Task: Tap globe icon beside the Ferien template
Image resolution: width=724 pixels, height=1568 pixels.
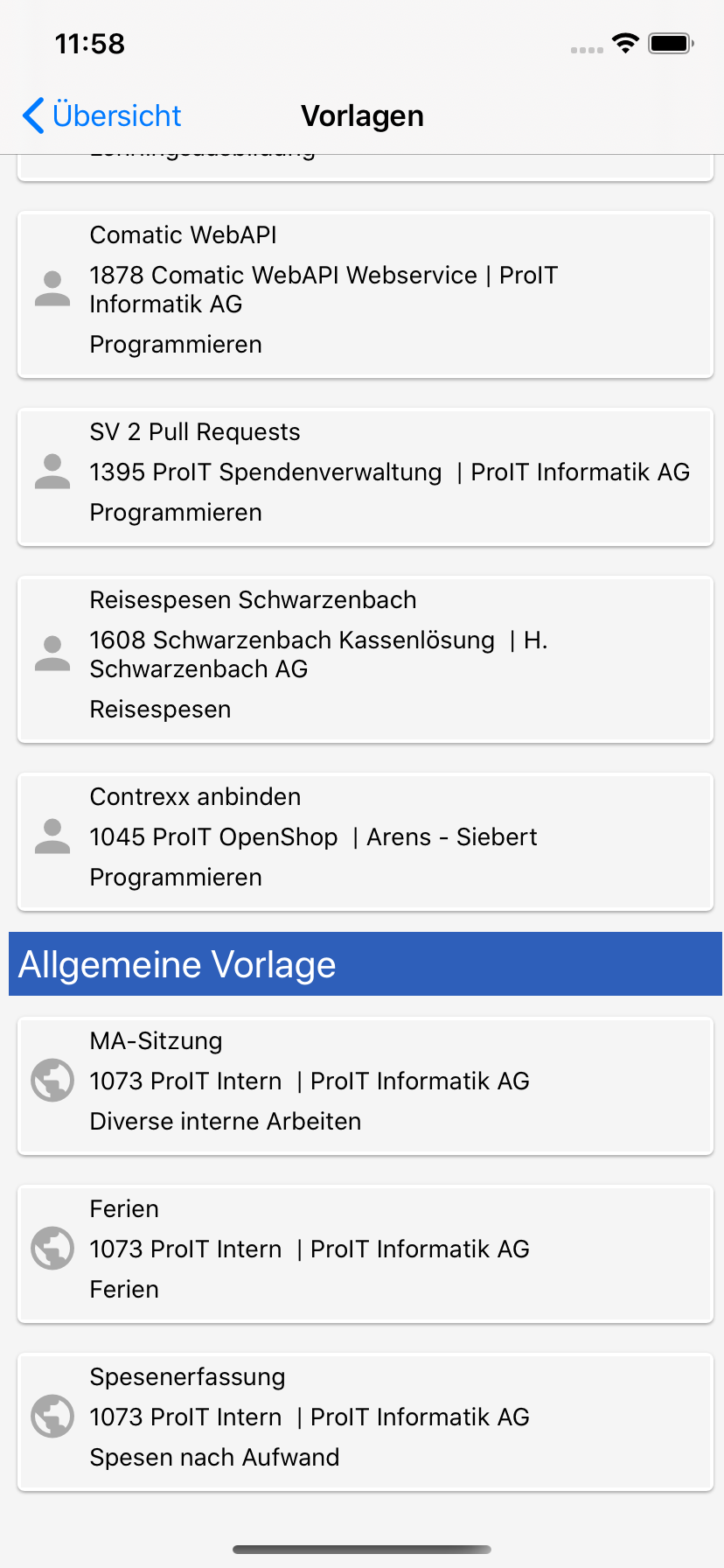Action: pyautogui.click(x=52, y=1249)
